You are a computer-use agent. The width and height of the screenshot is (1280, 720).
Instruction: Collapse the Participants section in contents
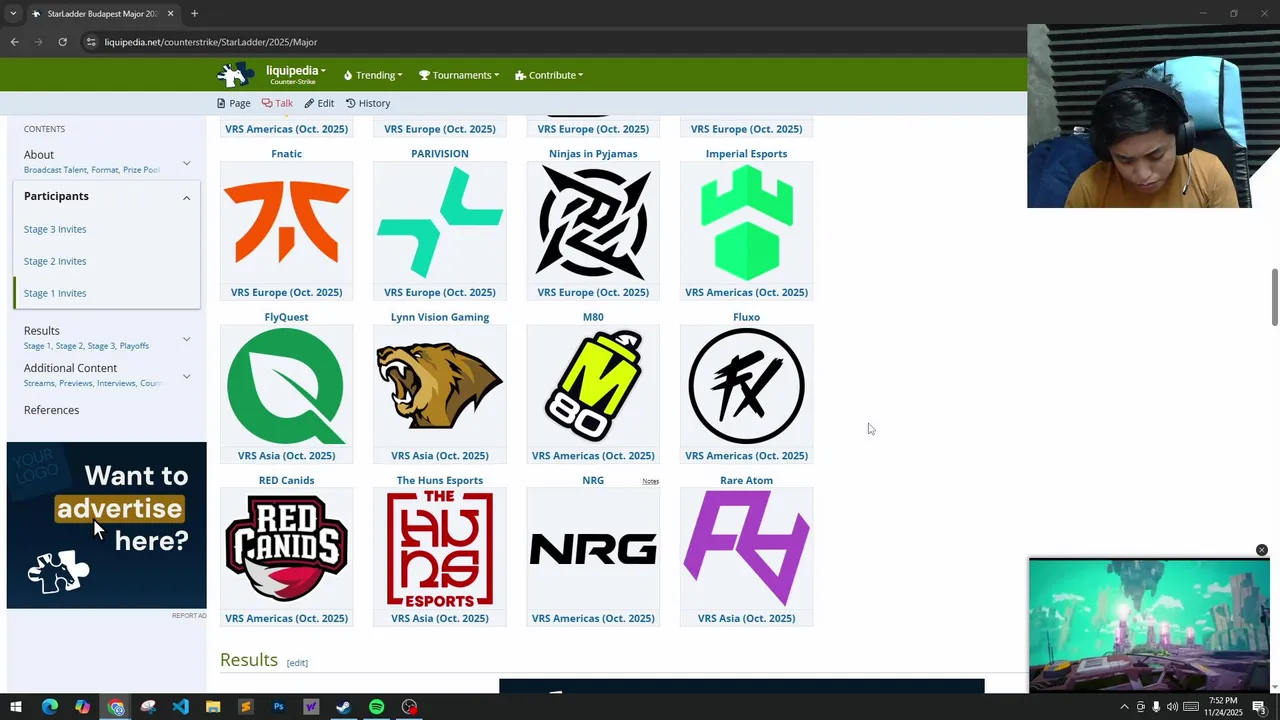pyautogui.click(x=186, y=198)
